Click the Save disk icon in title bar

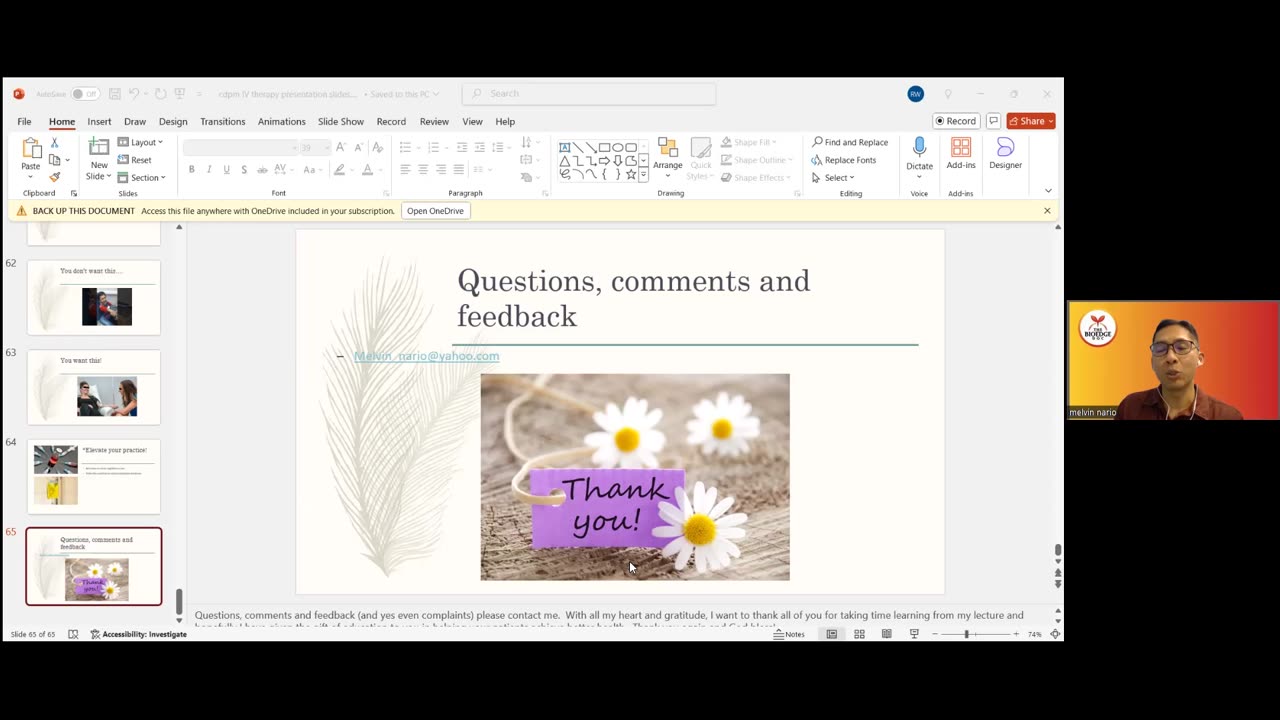pos(115,94)
